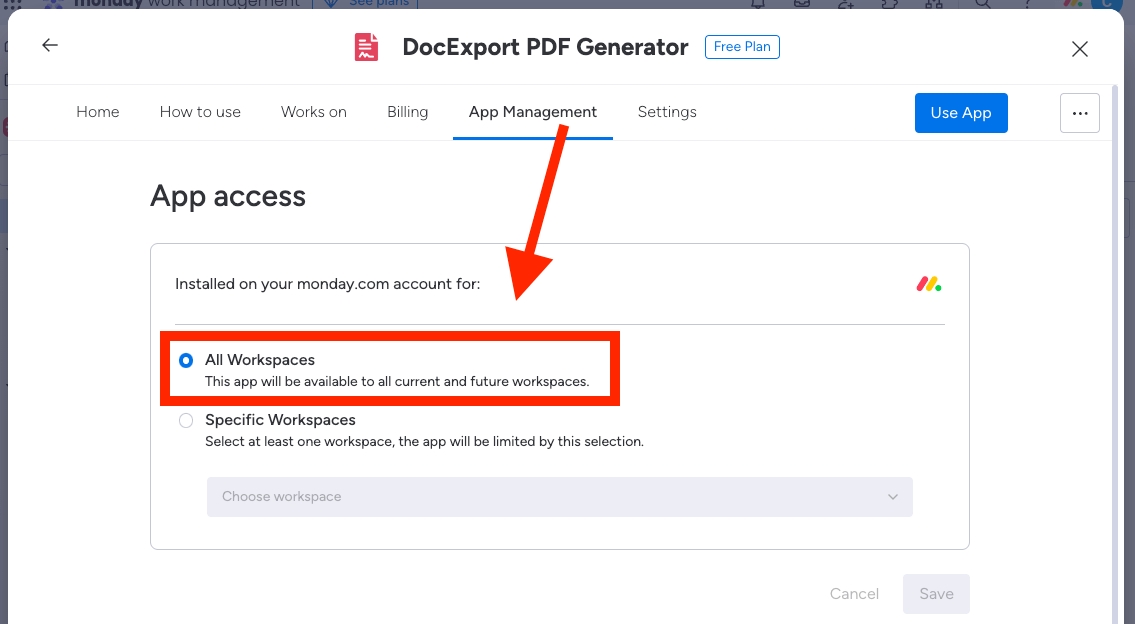
Task: Switch to the Home tab
Action: point(97,112)
